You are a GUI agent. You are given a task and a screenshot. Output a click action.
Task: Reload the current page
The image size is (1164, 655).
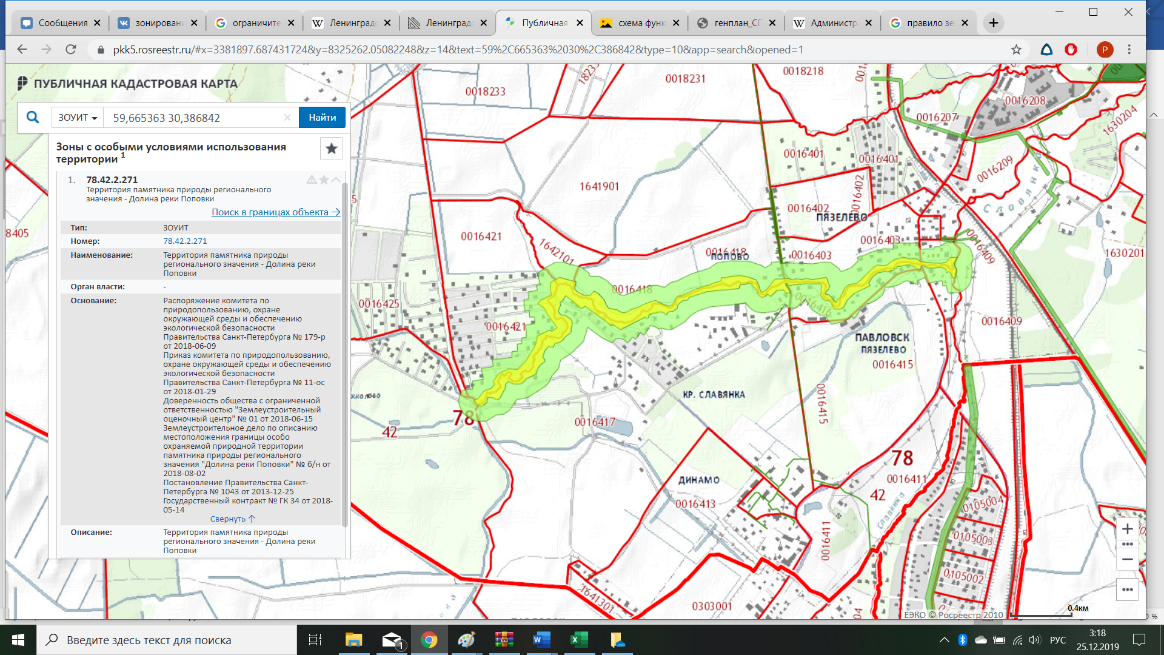tap(71, 50)
